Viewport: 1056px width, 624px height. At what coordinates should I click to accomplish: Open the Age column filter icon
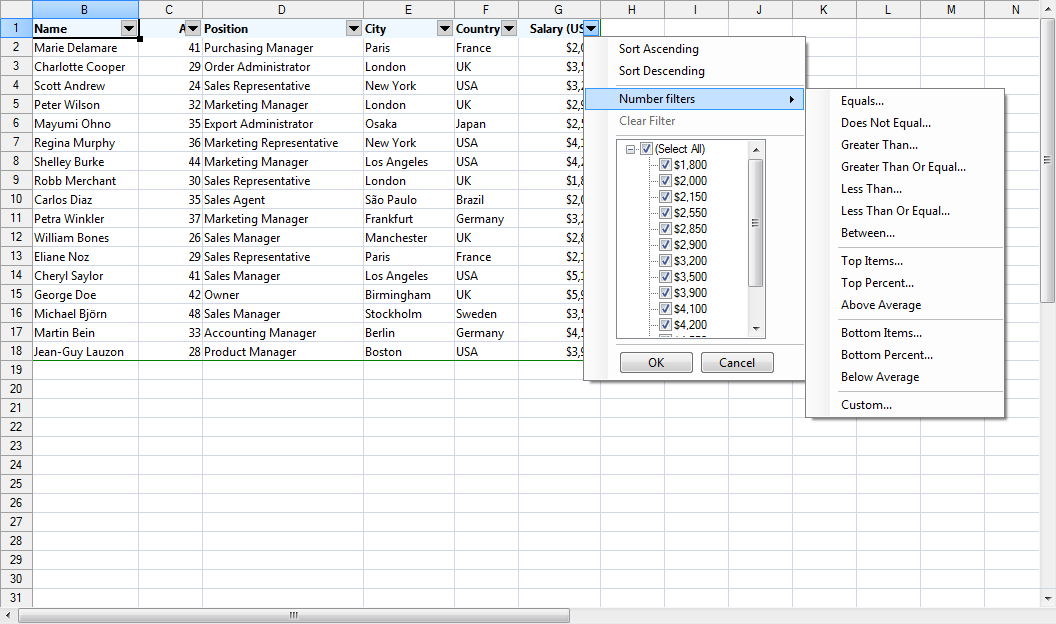(x=192, y=28)
